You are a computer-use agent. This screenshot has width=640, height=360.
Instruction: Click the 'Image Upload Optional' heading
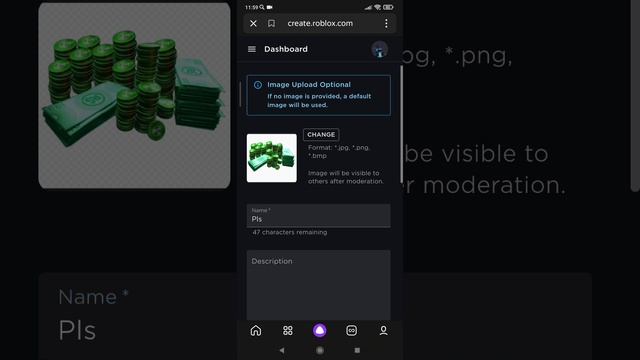click(x=309, y=84)
